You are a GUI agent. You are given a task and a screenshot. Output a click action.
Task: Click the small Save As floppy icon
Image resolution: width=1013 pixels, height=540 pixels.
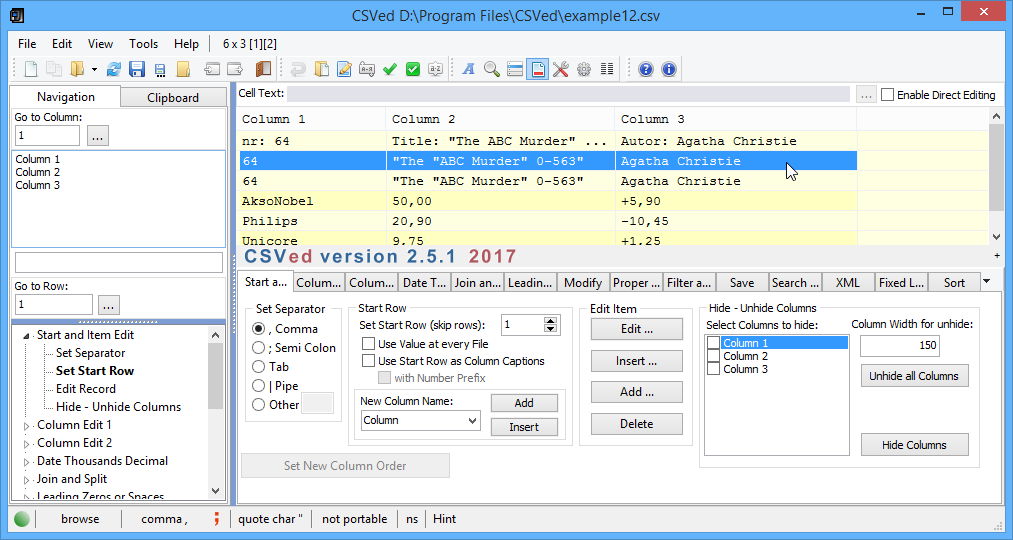point(160,70)
